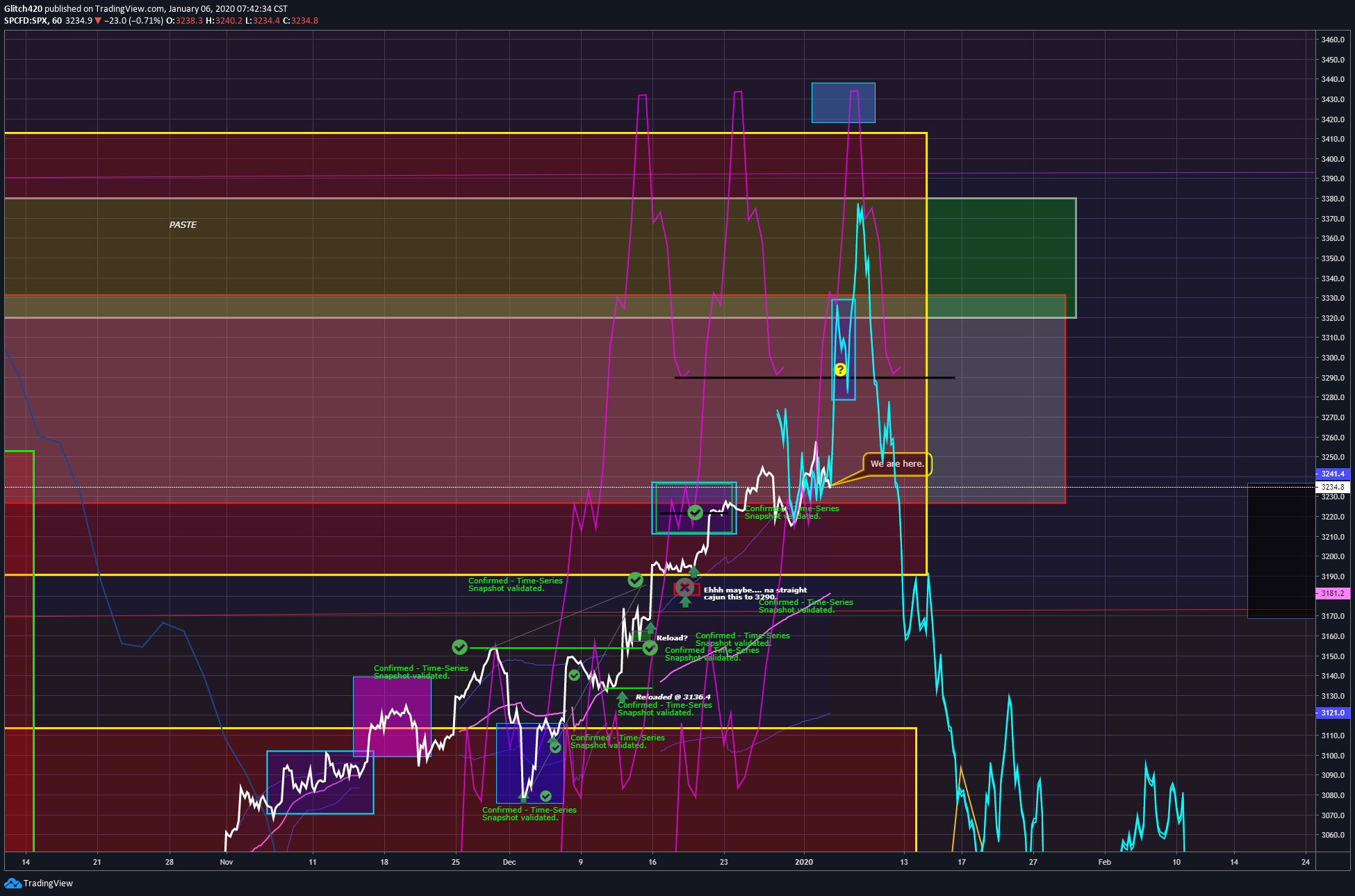The width and height of the screenshot is (1355, 896).
Task: Click the checkmark inside the blue rectangle
Action: 545,796
